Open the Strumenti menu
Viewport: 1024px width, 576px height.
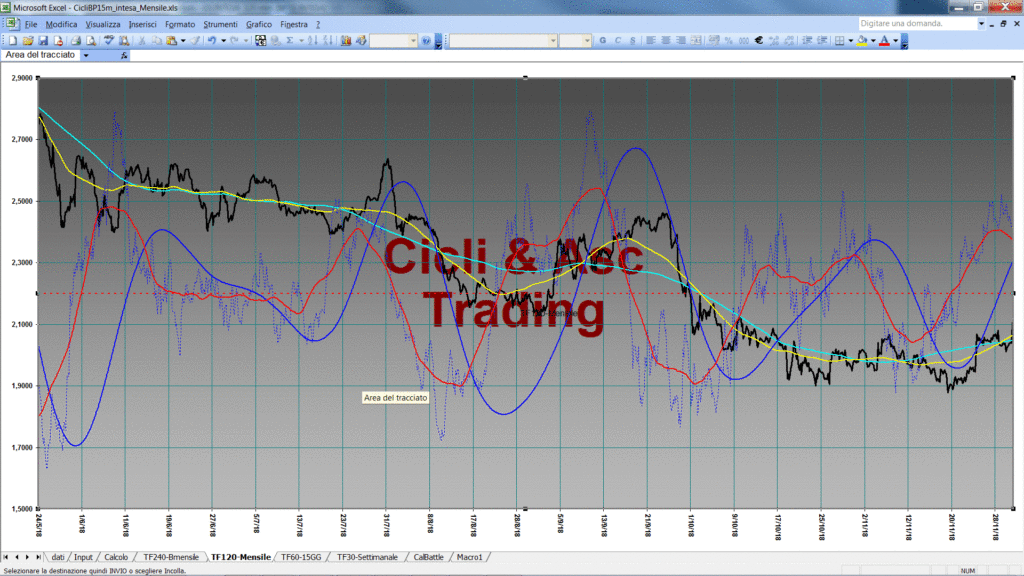[x=220, y=24]
